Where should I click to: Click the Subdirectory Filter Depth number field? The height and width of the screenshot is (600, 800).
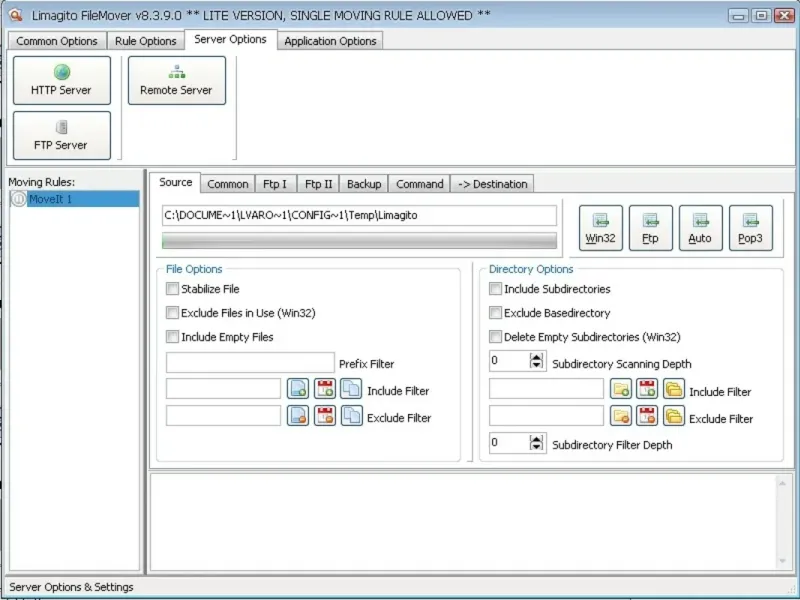(x=510, y=443)
